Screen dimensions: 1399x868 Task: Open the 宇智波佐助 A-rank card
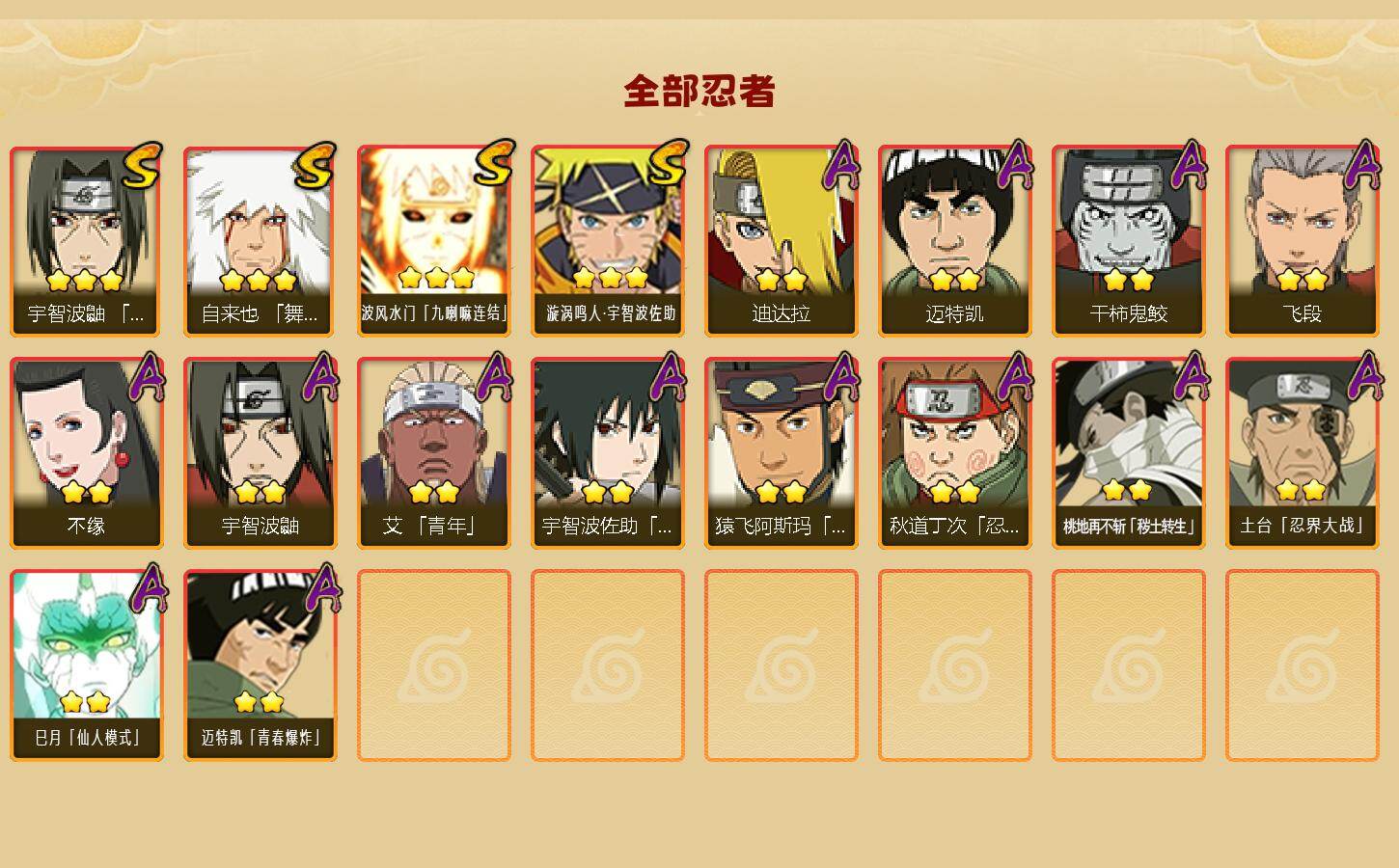point(607,453)
